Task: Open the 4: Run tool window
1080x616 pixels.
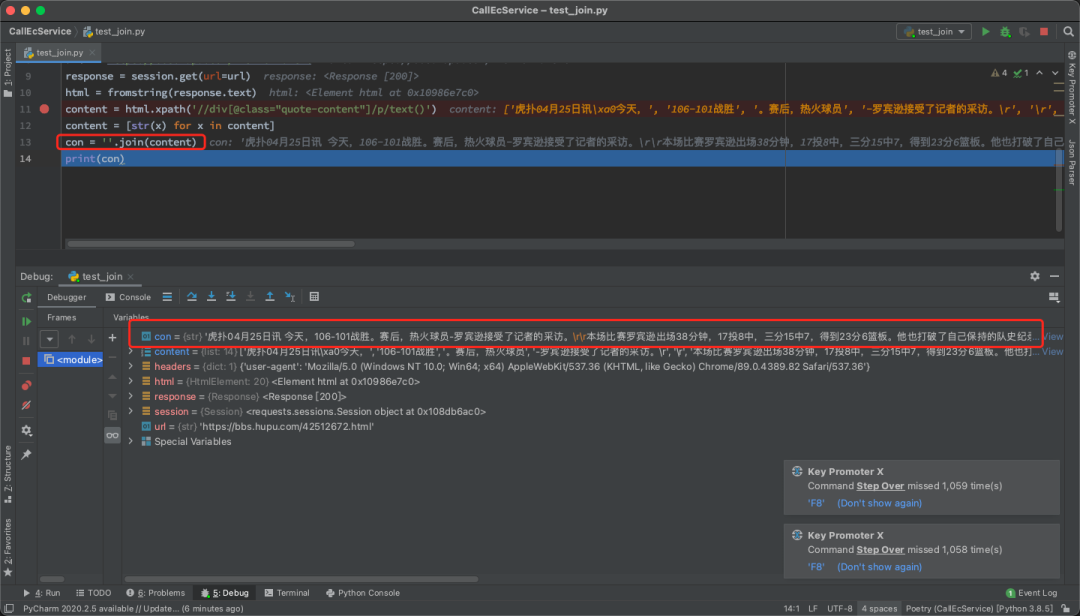Action: [42, 593]
